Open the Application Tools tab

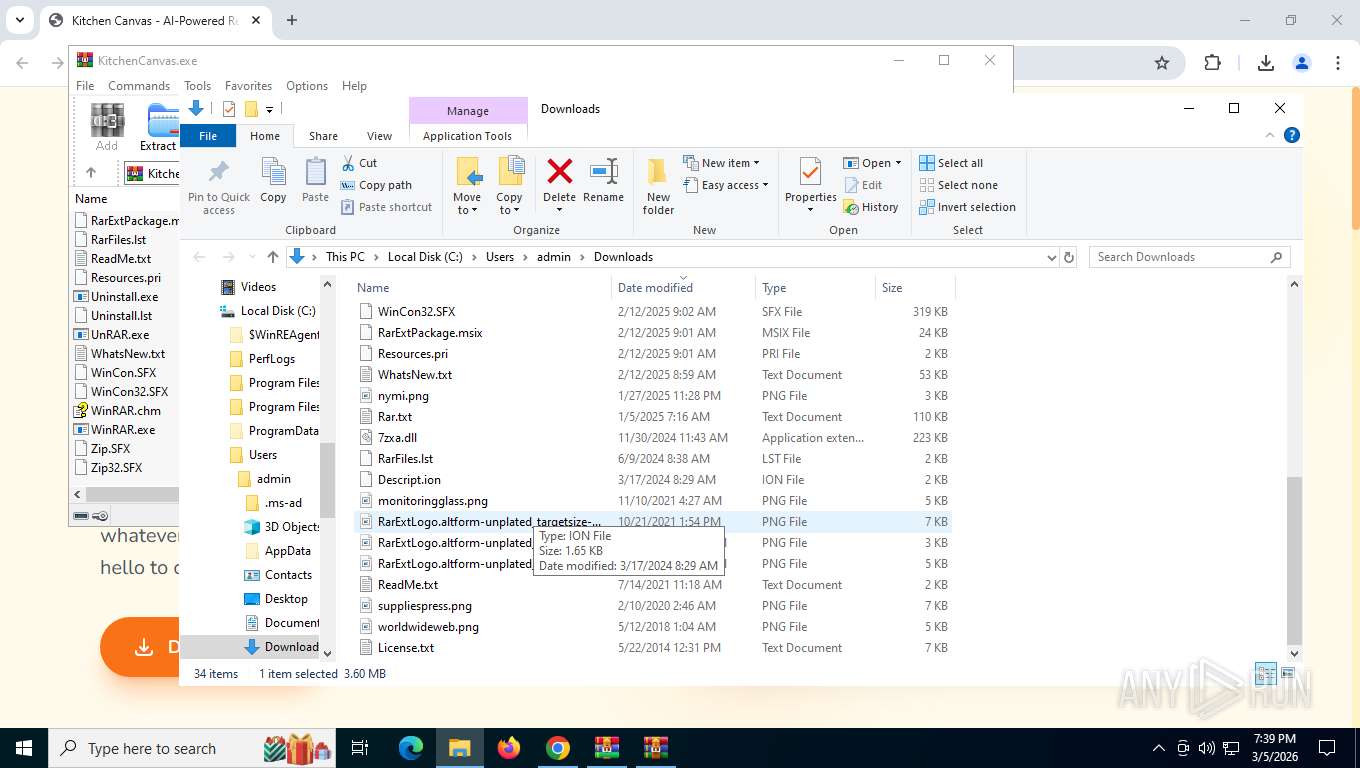[467, 136]
